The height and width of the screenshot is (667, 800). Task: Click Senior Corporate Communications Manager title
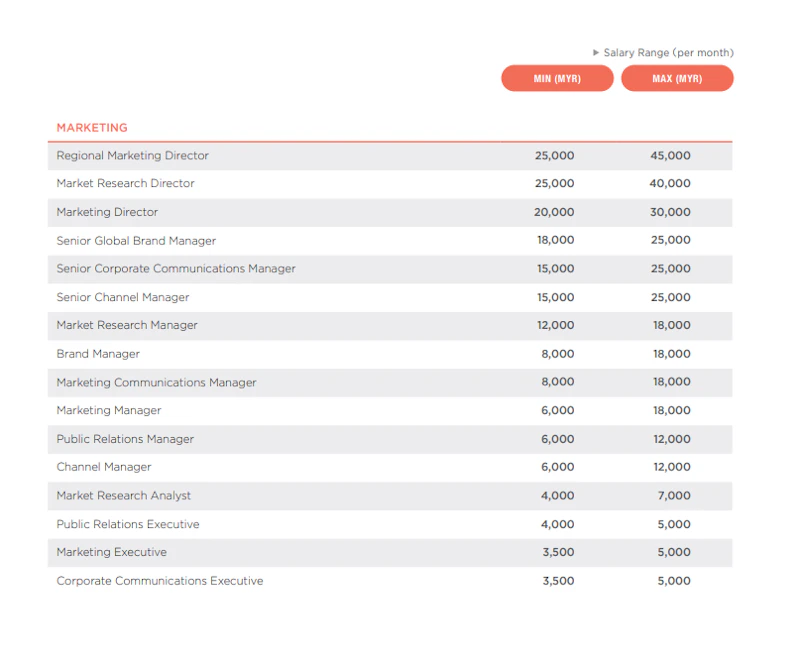[176, 269]
